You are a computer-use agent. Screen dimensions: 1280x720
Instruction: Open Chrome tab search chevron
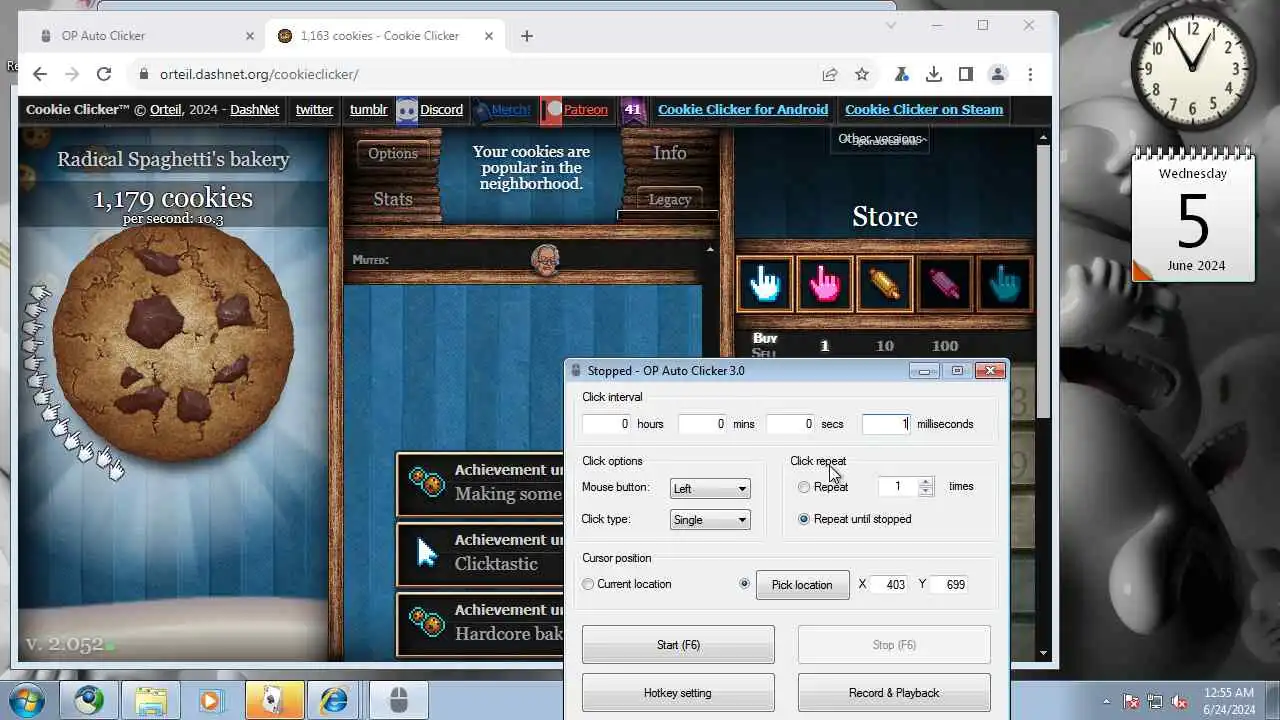[x=891, y=25]
